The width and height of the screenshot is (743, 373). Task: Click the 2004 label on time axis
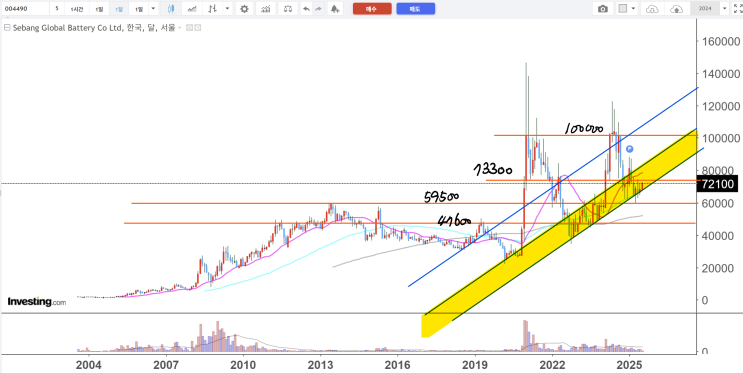pos(89,365)
